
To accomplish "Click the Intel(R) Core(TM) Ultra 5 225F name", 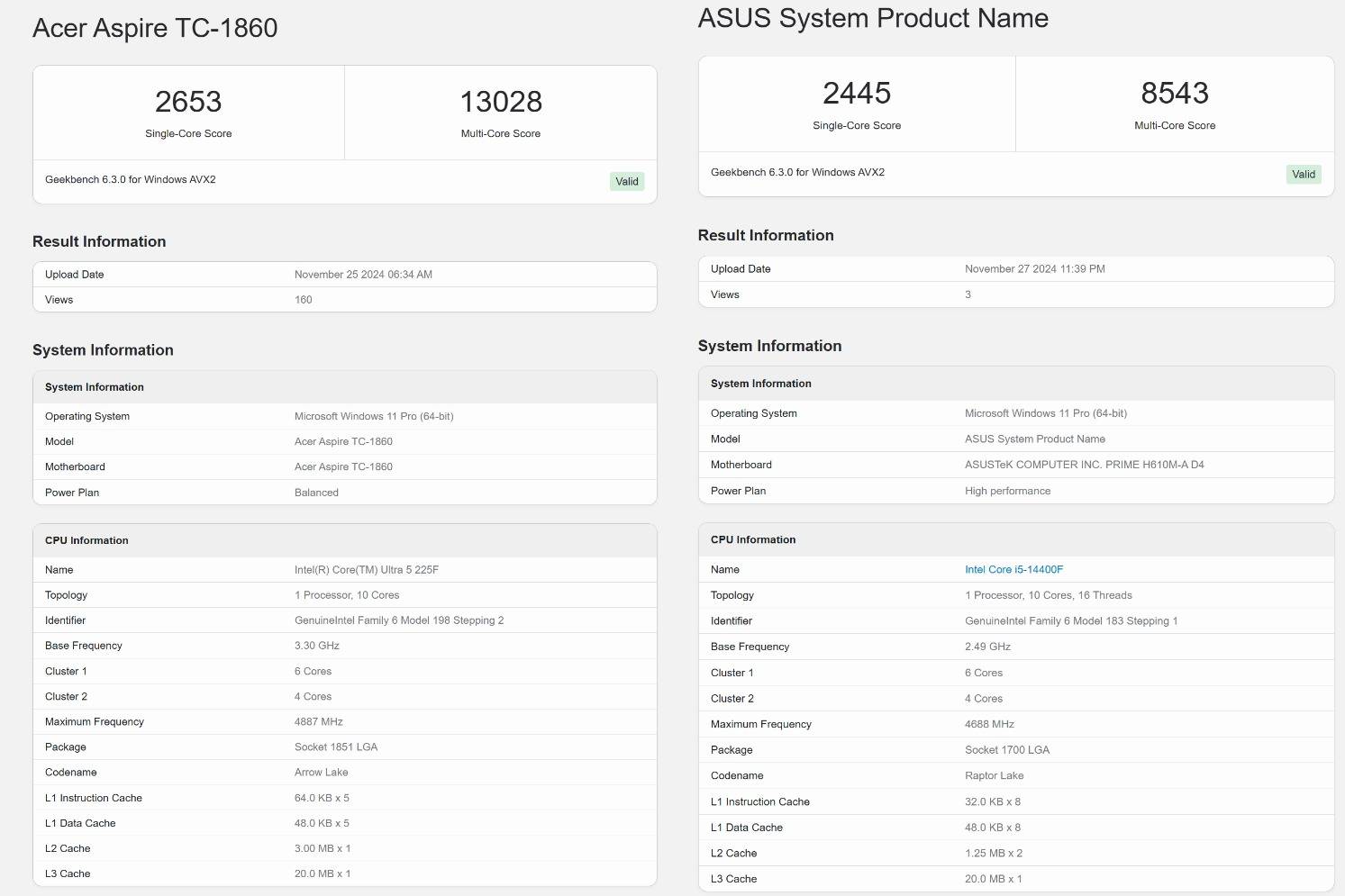I will (366, 570).
